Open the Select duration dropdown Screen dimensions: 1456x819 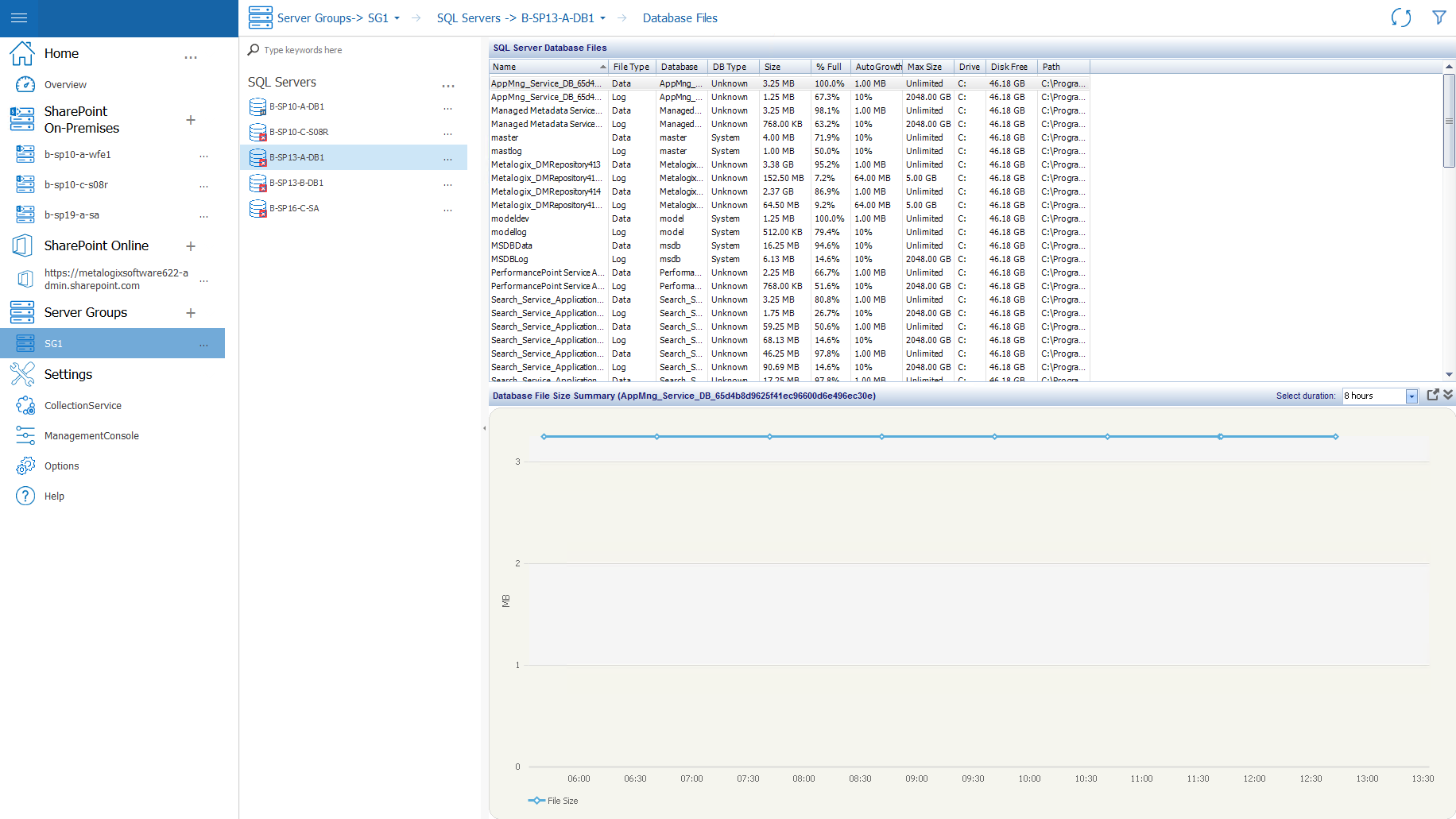coord(1411,396)
